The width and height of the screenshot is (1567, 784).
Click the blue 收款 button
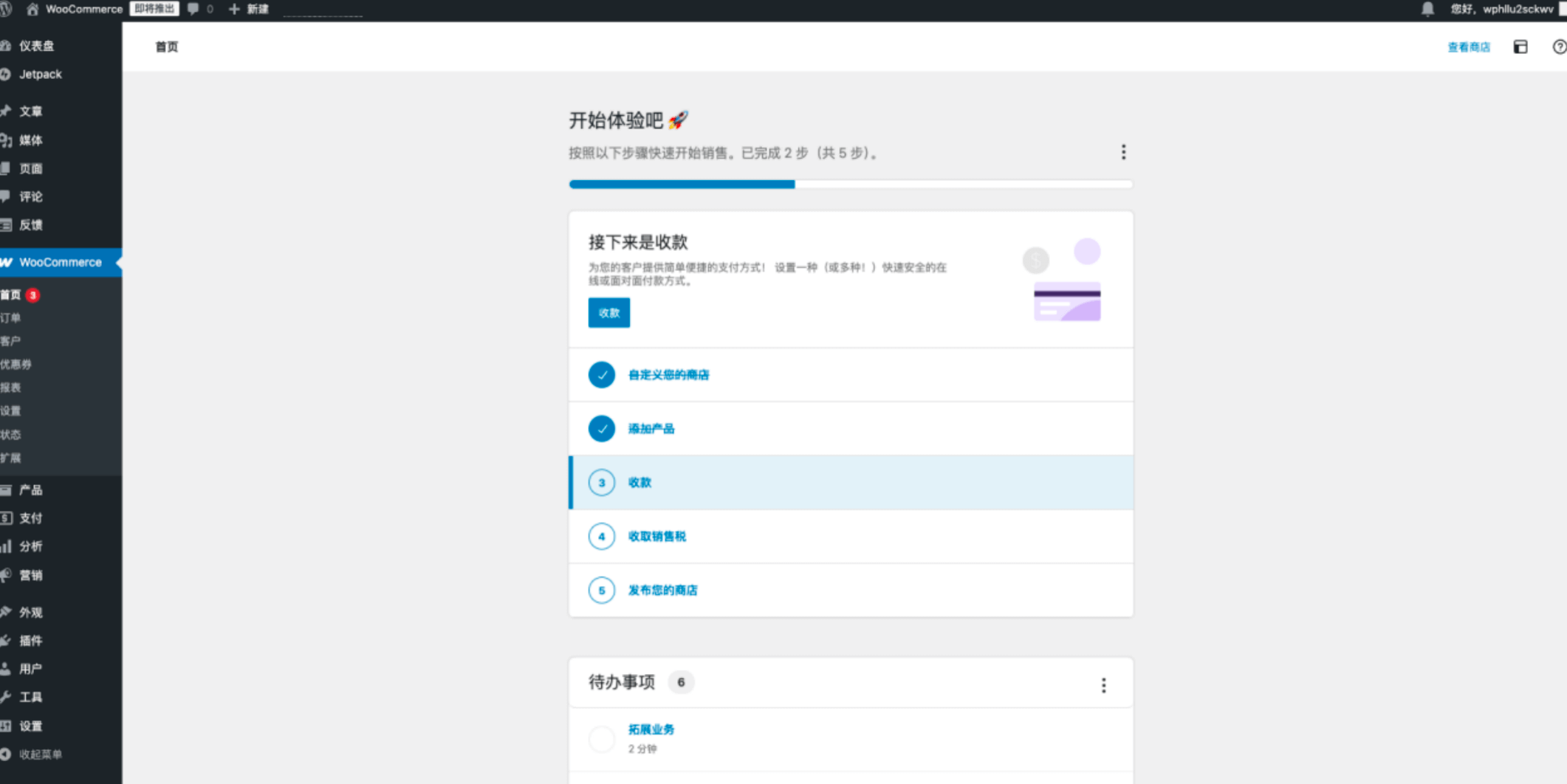[x=608, y=312]
